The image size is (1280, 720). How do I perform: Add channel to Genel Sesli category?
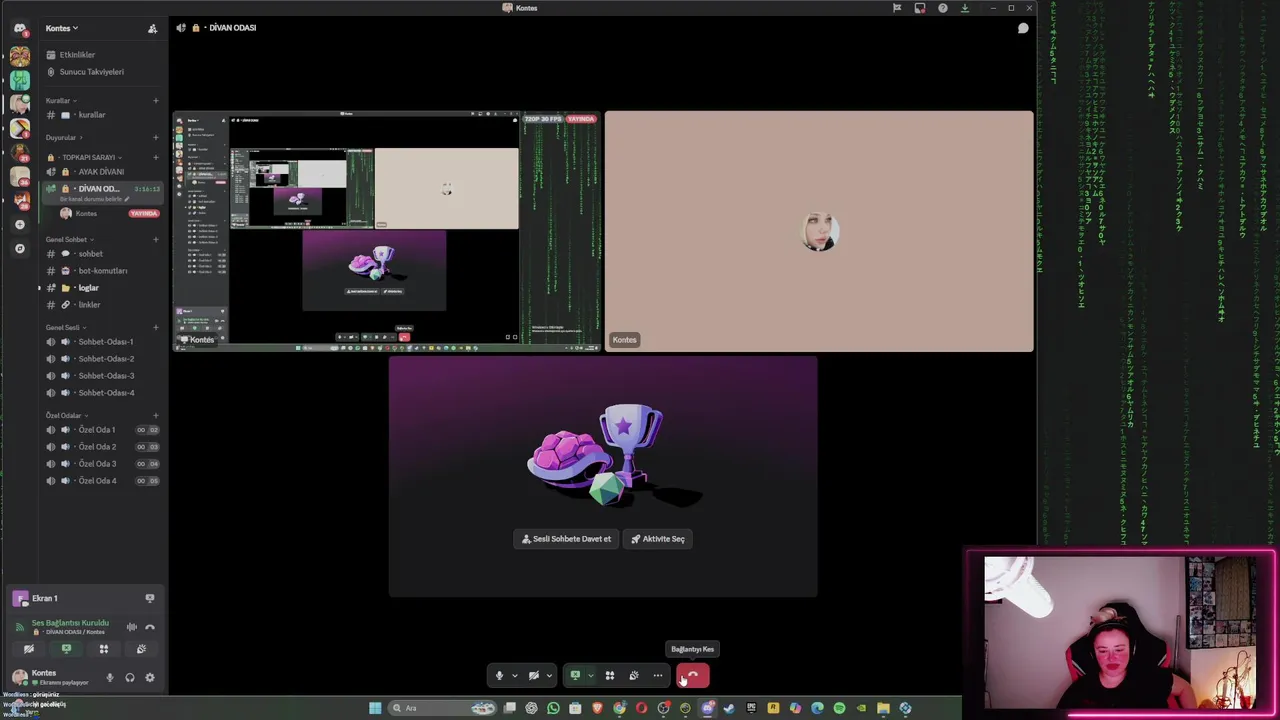click(155, 328)
